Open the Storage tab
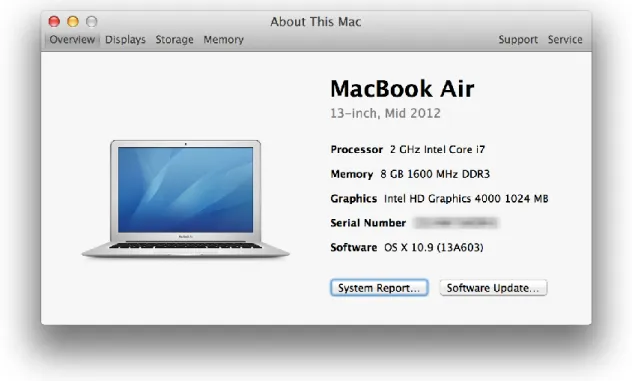Image resolution: width=632 pixels, height=381 pixels. tap(175, 40)
